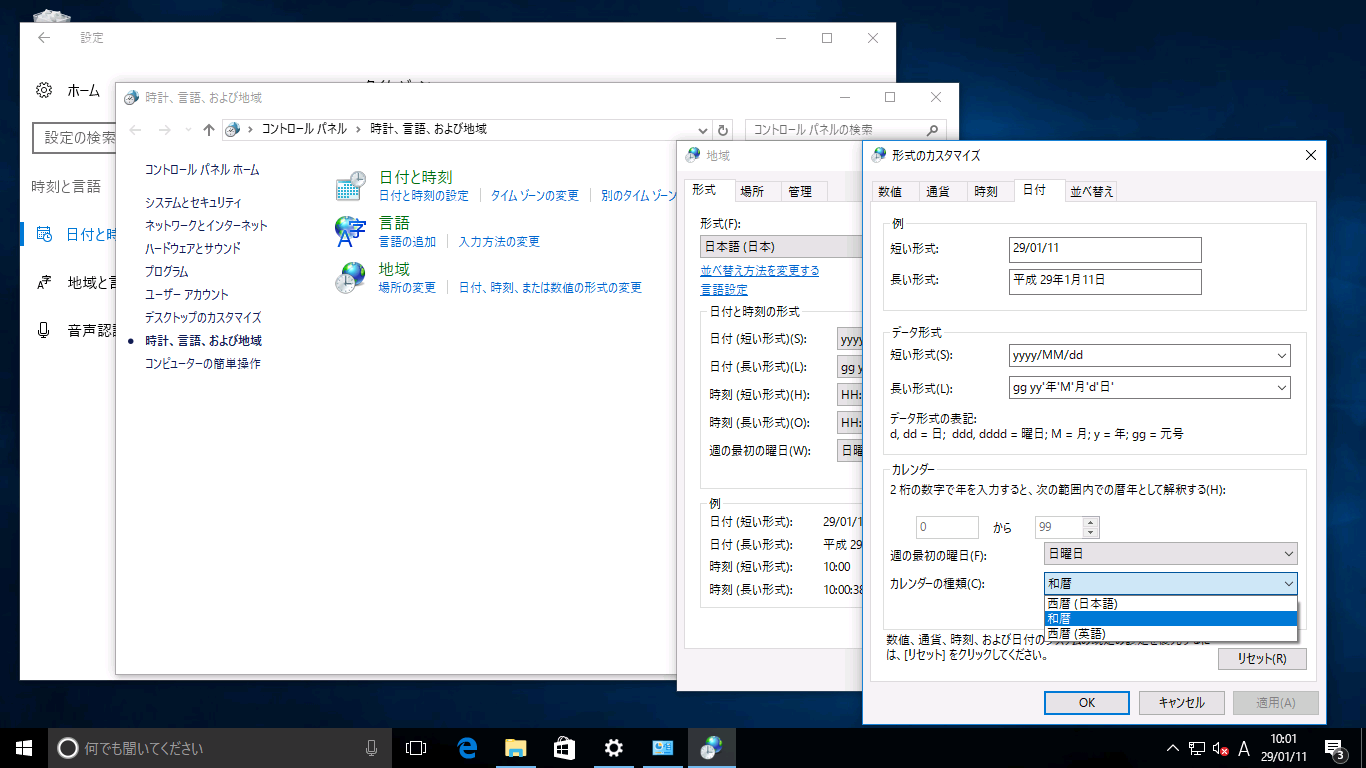Click the Date and Time clock icon
The image size is (1366, 768).
(x=351, y=185)
